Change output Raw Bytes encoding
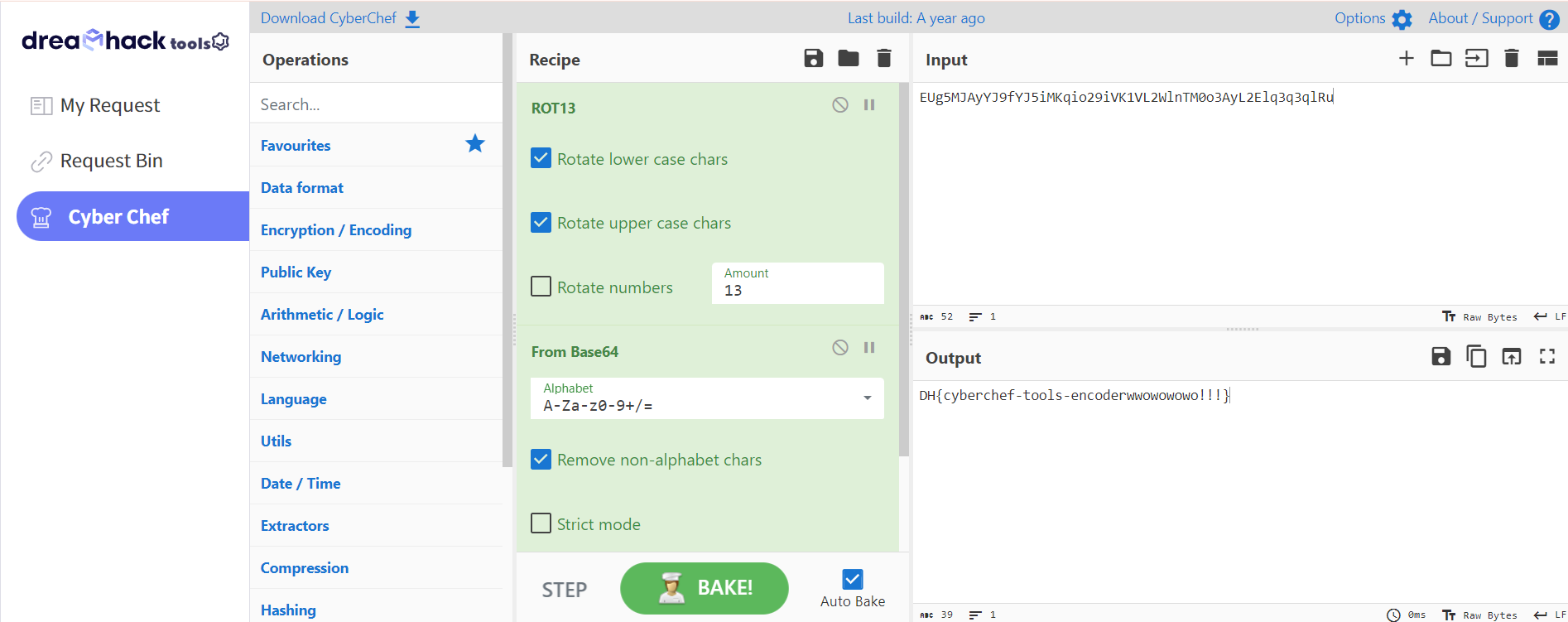The width and height of the screenshot is (1568, 622). click(x=1480, y=615)
